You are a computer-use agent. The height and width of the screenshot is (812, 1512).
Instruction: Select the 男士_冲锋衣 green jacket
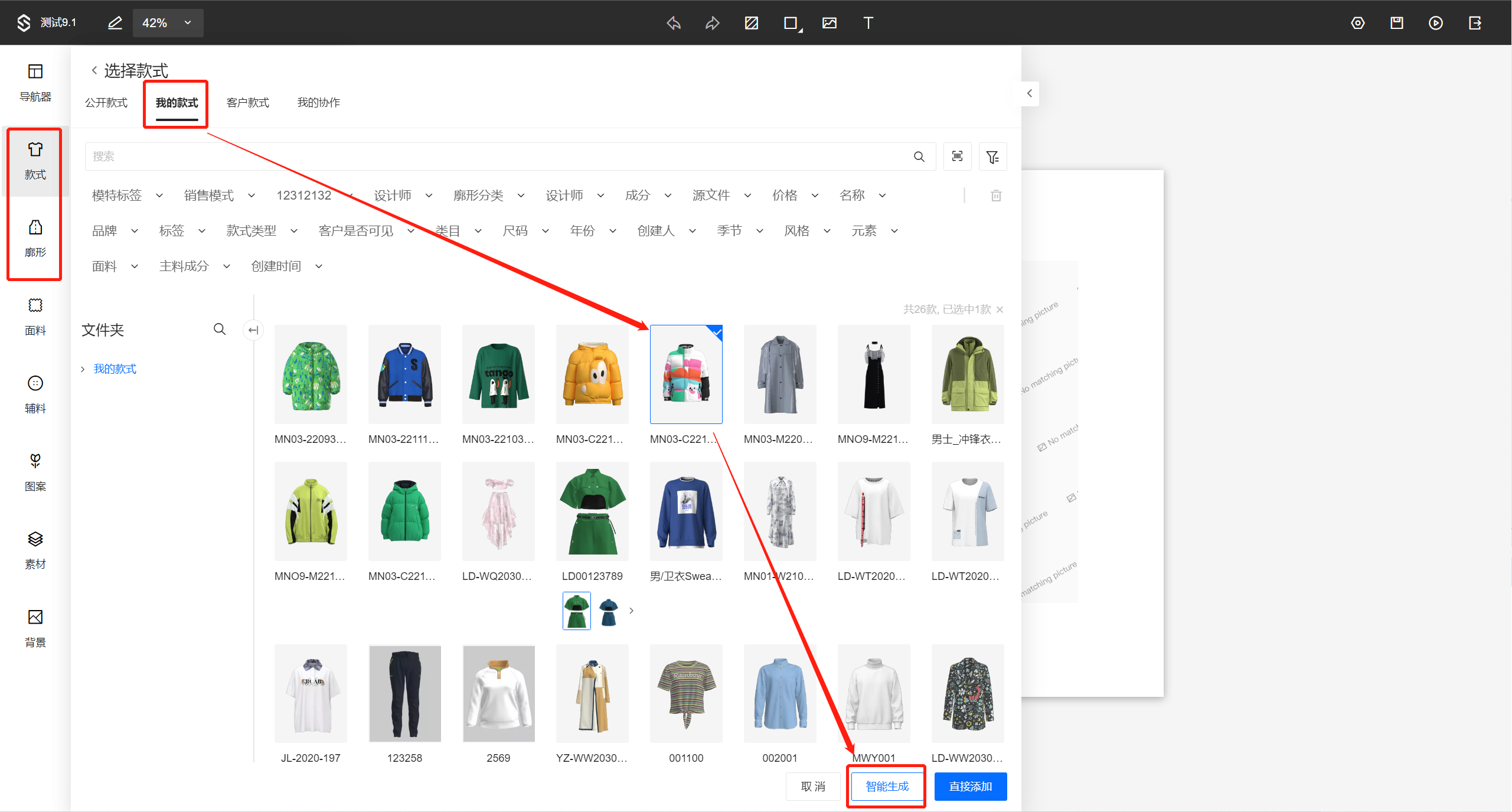click(968, 374)
